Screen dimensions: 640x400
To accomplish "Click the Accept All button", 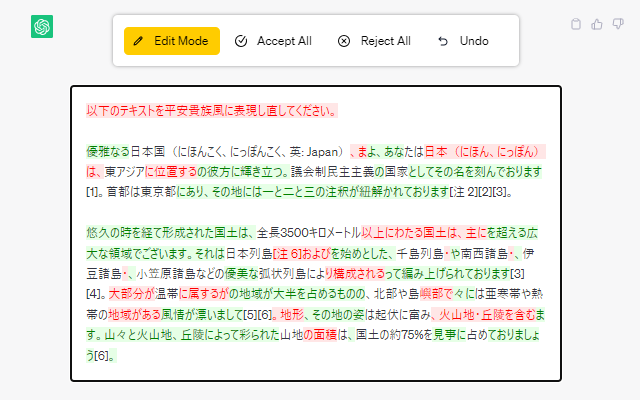I will (x=273, y=41).
